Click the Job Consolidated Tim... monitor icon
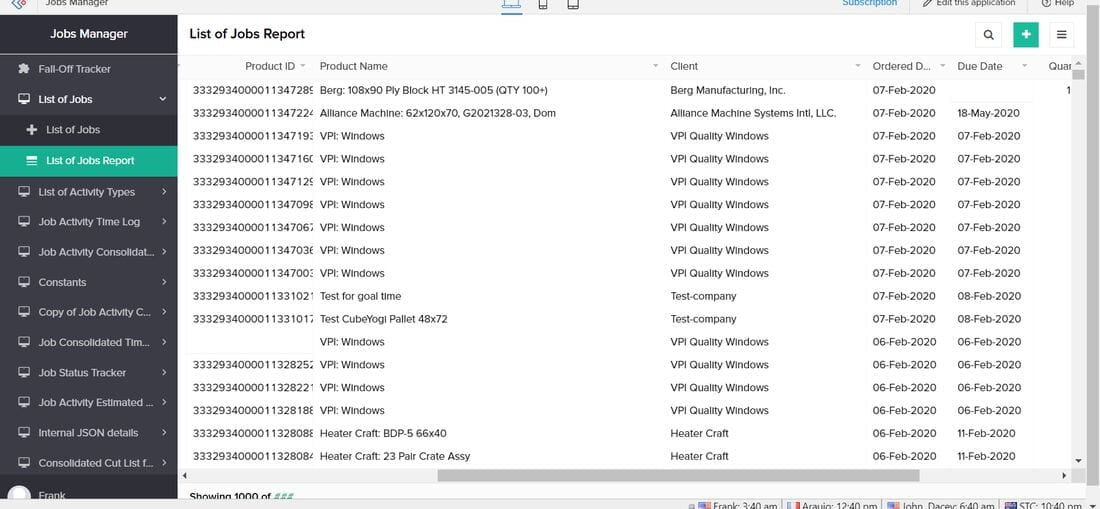1100x509 pixels. tap(24, 342)
